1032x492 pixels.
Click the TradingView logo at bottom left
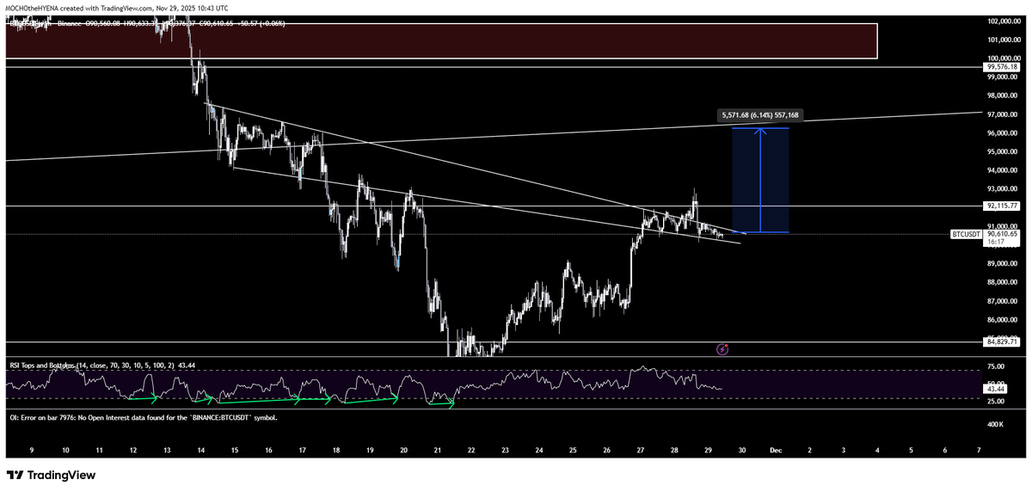coord(45,476)
